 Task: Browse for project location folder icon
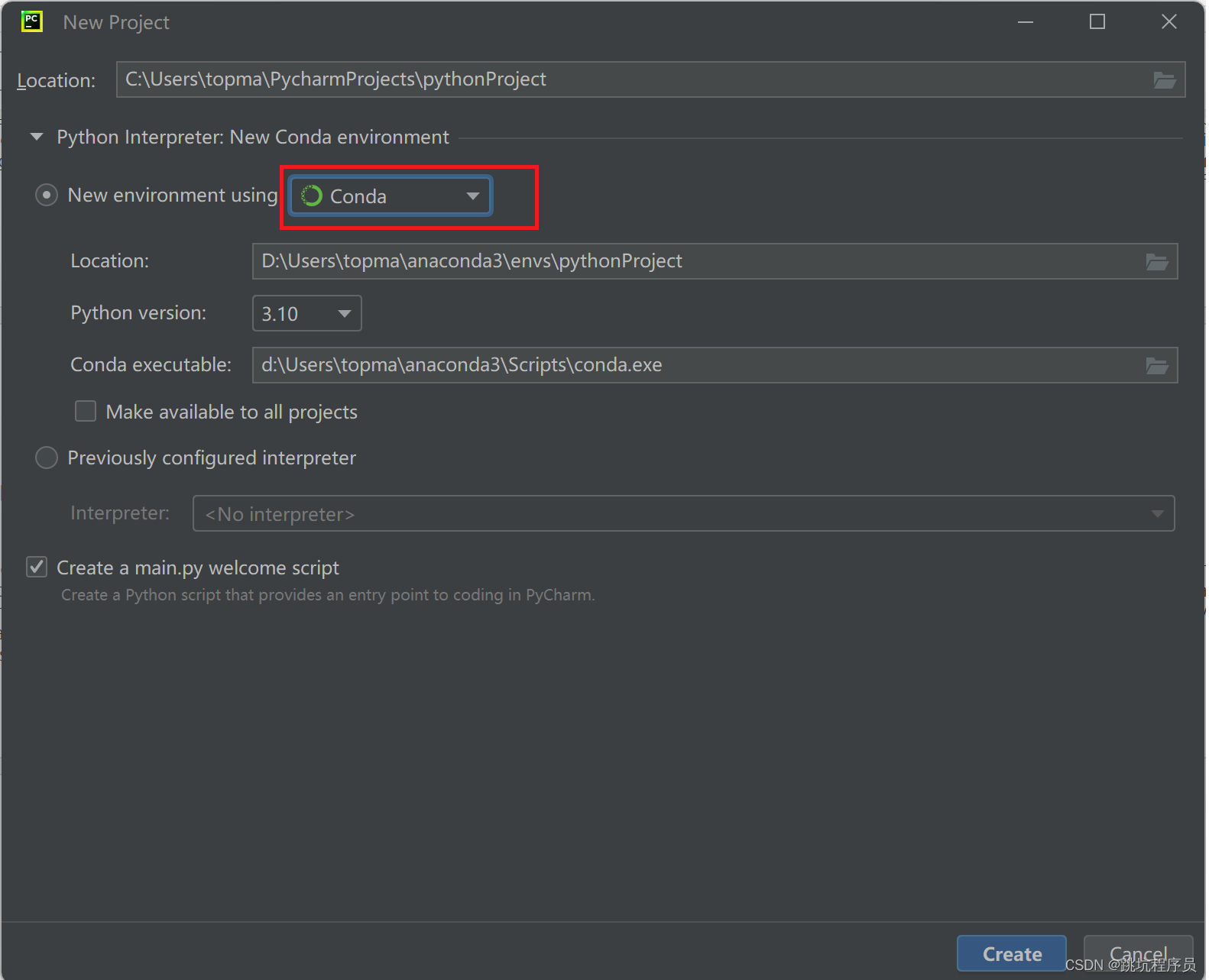click(x=1164, y=80)
